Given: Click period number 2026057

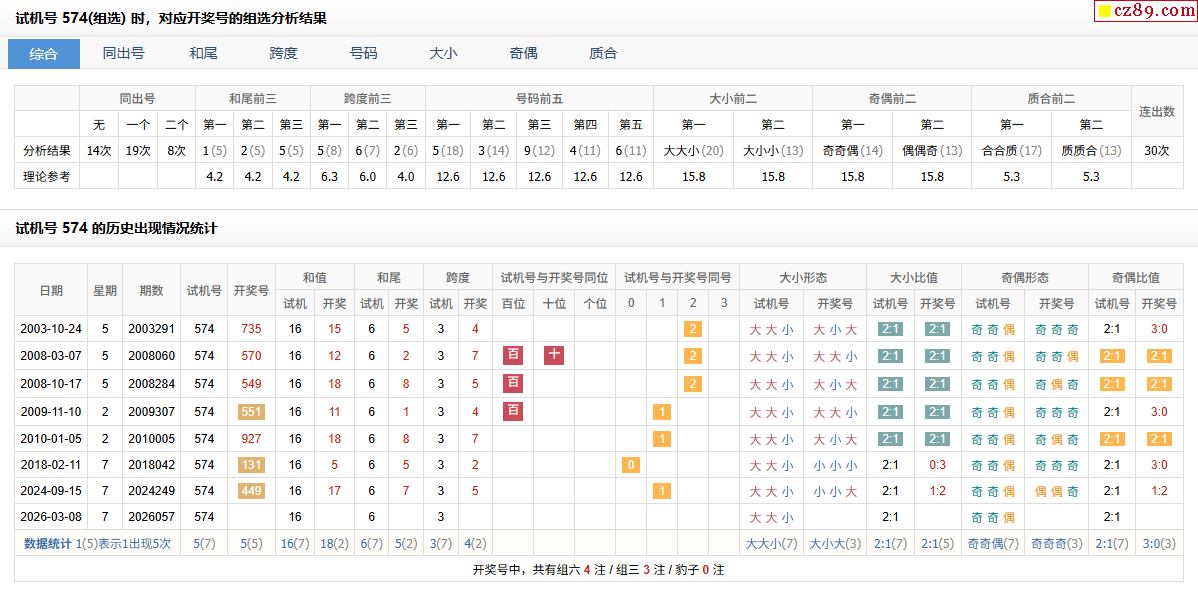Looking at the screenshot, I should tap(151, 517).
